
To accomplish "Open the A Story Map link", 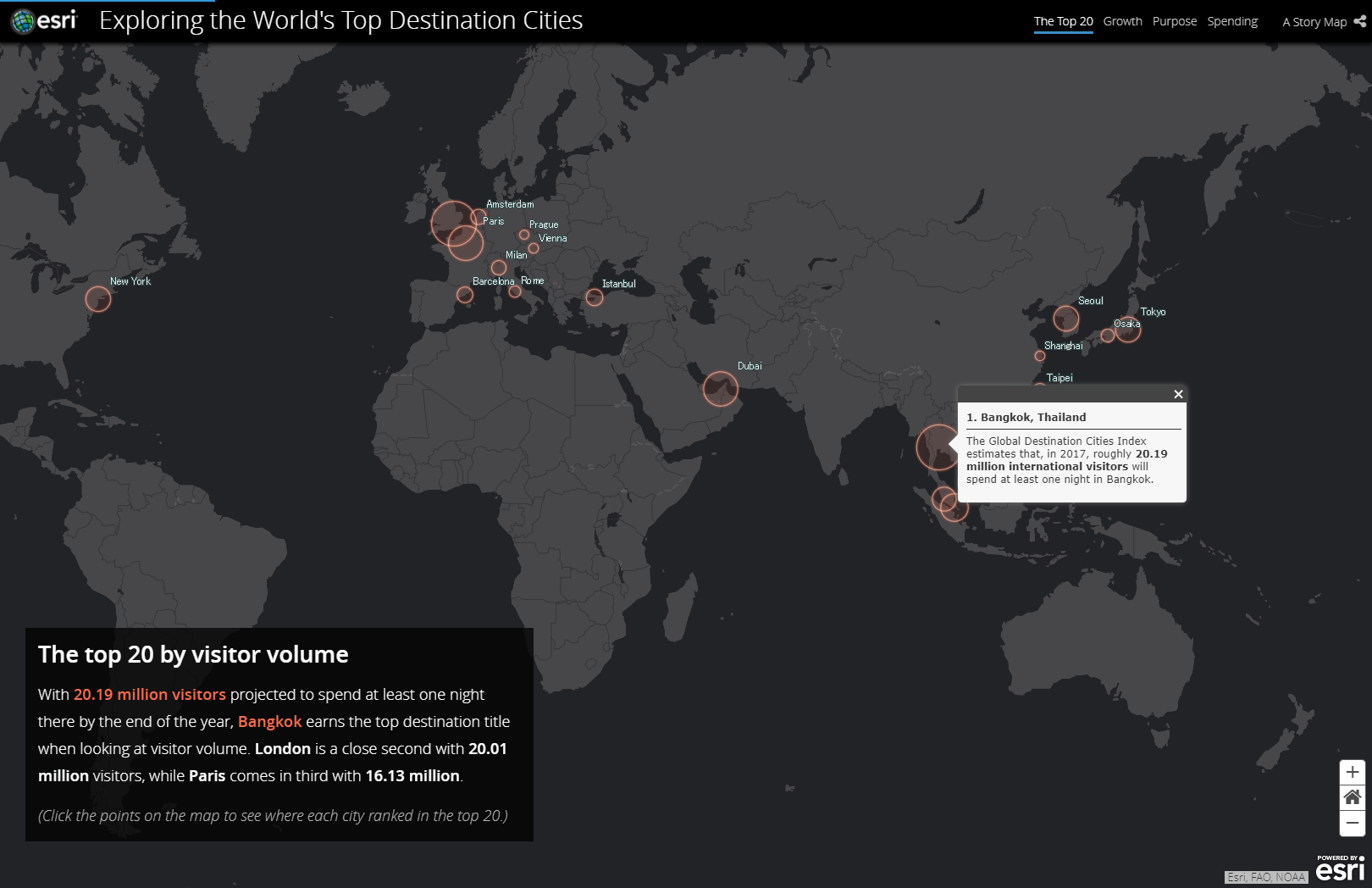I will click(1314, 22).
